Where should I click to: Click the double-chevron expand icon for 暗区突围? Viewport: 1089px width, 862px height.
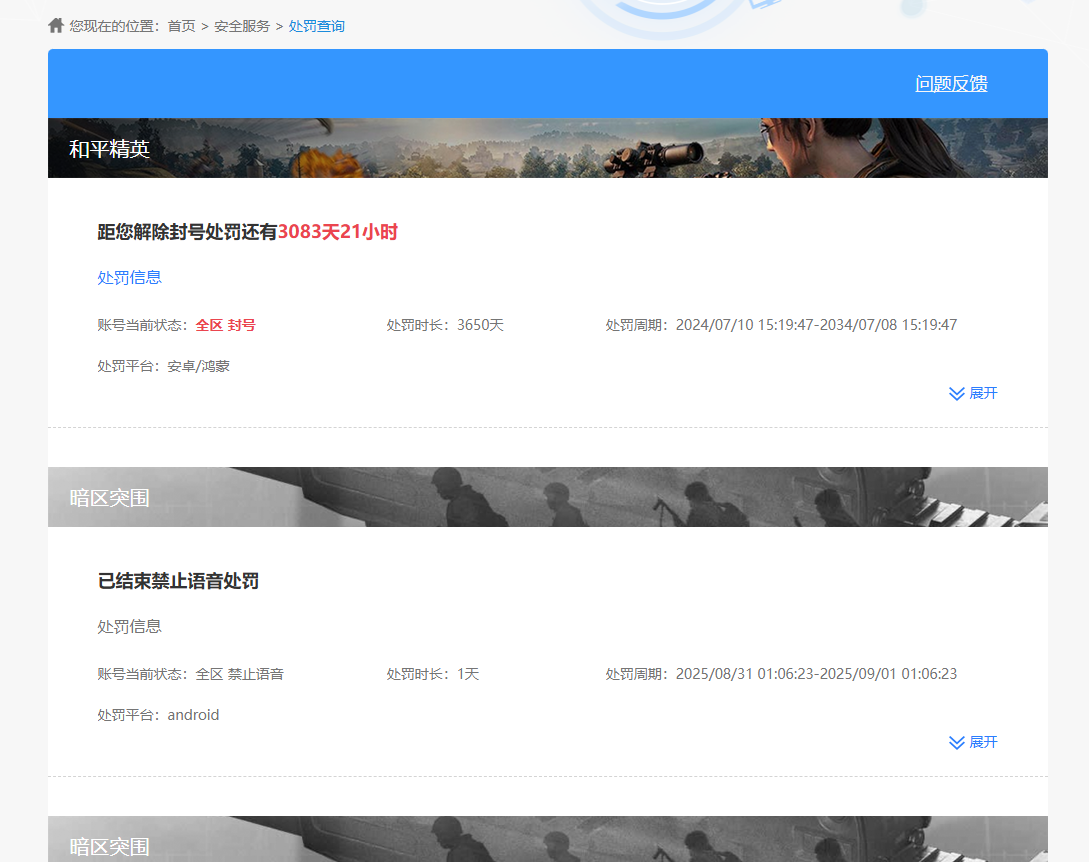[956, 742]
